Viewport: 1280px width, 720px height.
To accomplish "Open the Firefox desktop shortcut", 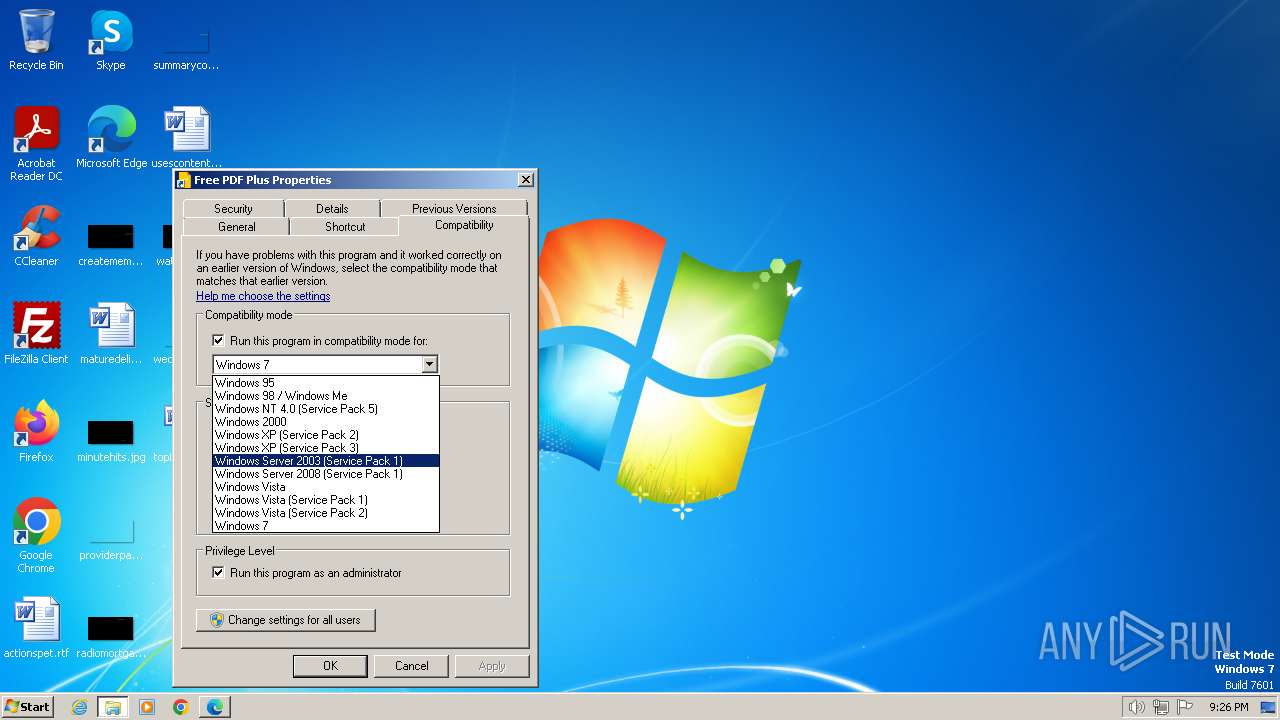I will pyautogui.click(x=36, y=431).
